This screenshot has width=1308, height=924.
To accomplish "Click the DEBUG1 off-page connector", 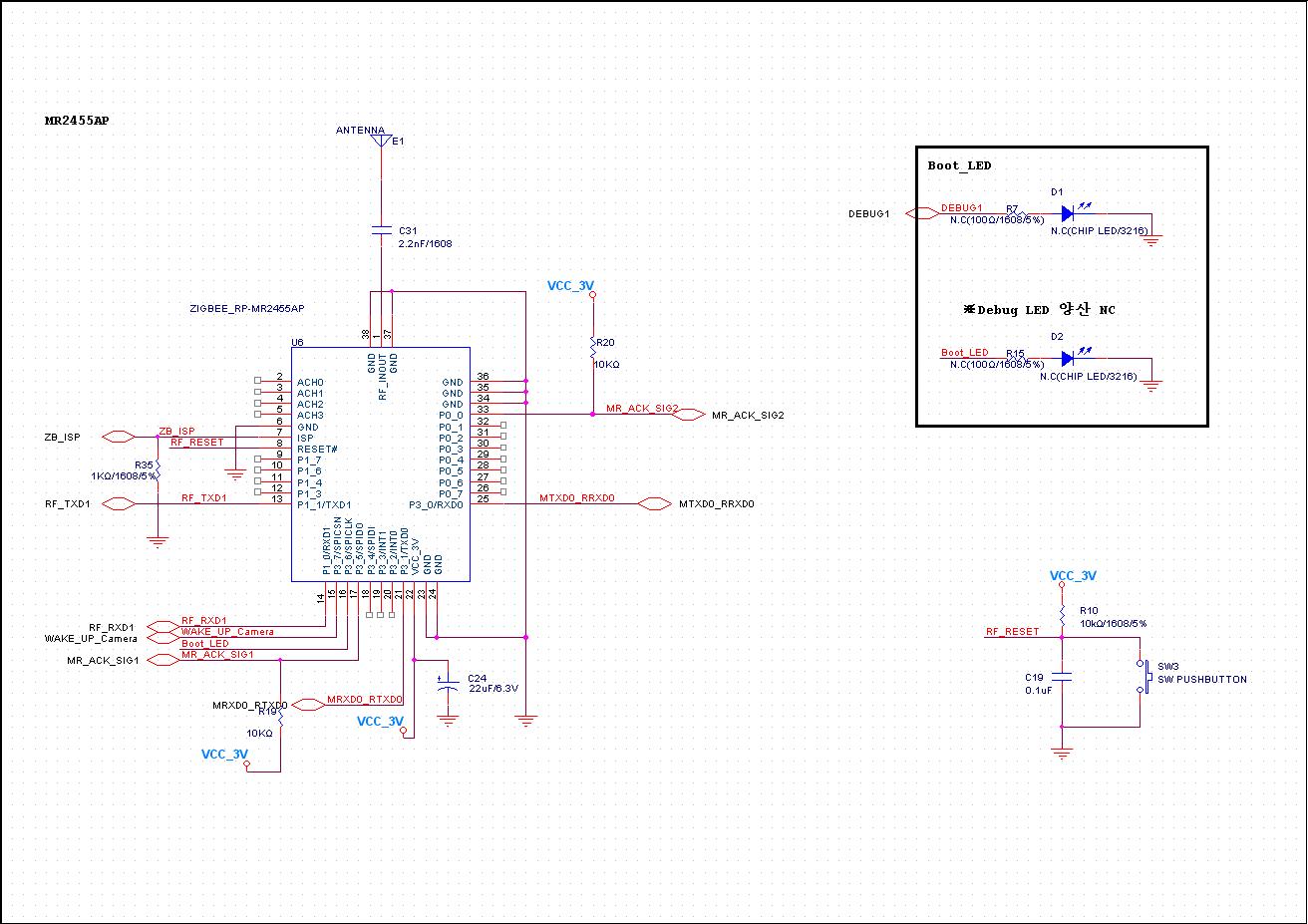I will tap(921, 213).
